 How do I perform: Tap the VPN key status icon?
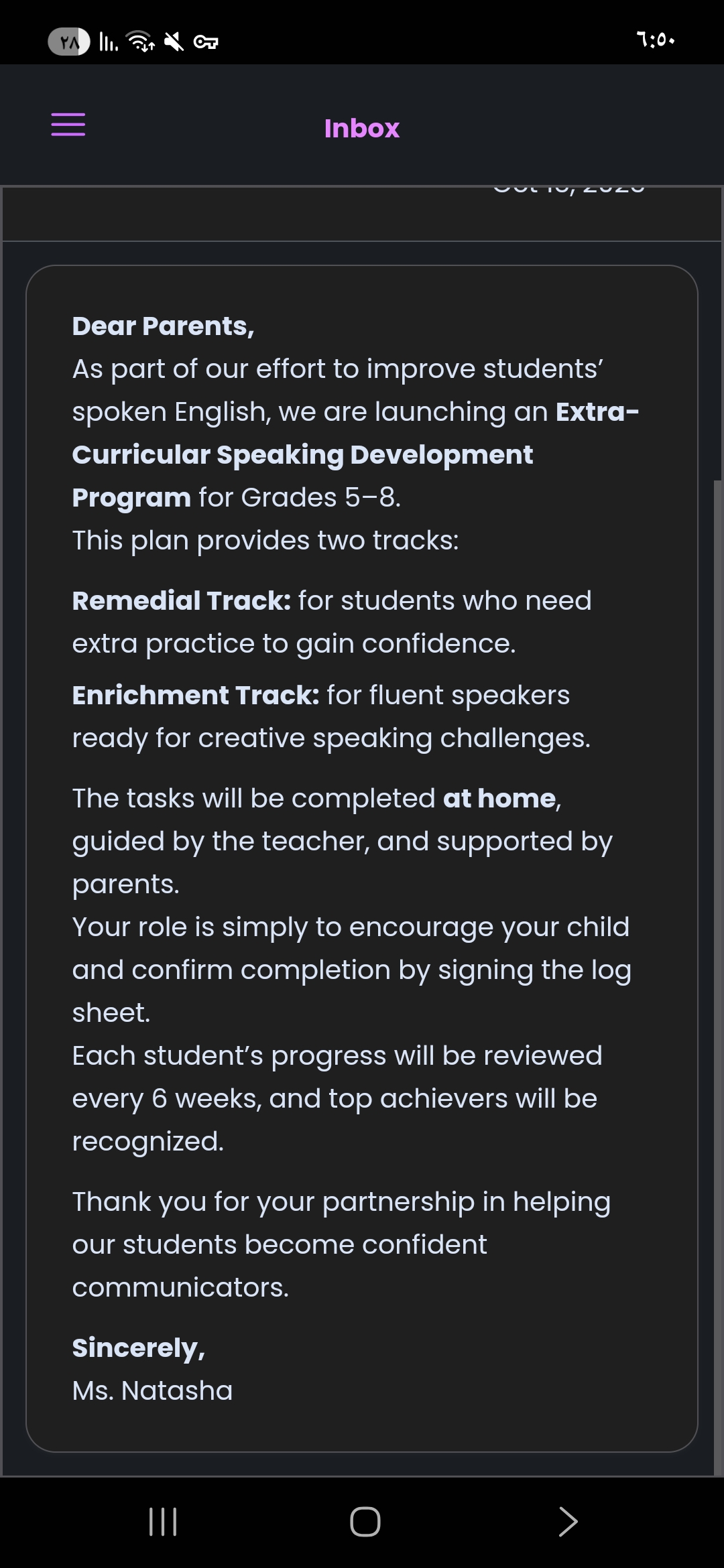(x=206, y=43)
